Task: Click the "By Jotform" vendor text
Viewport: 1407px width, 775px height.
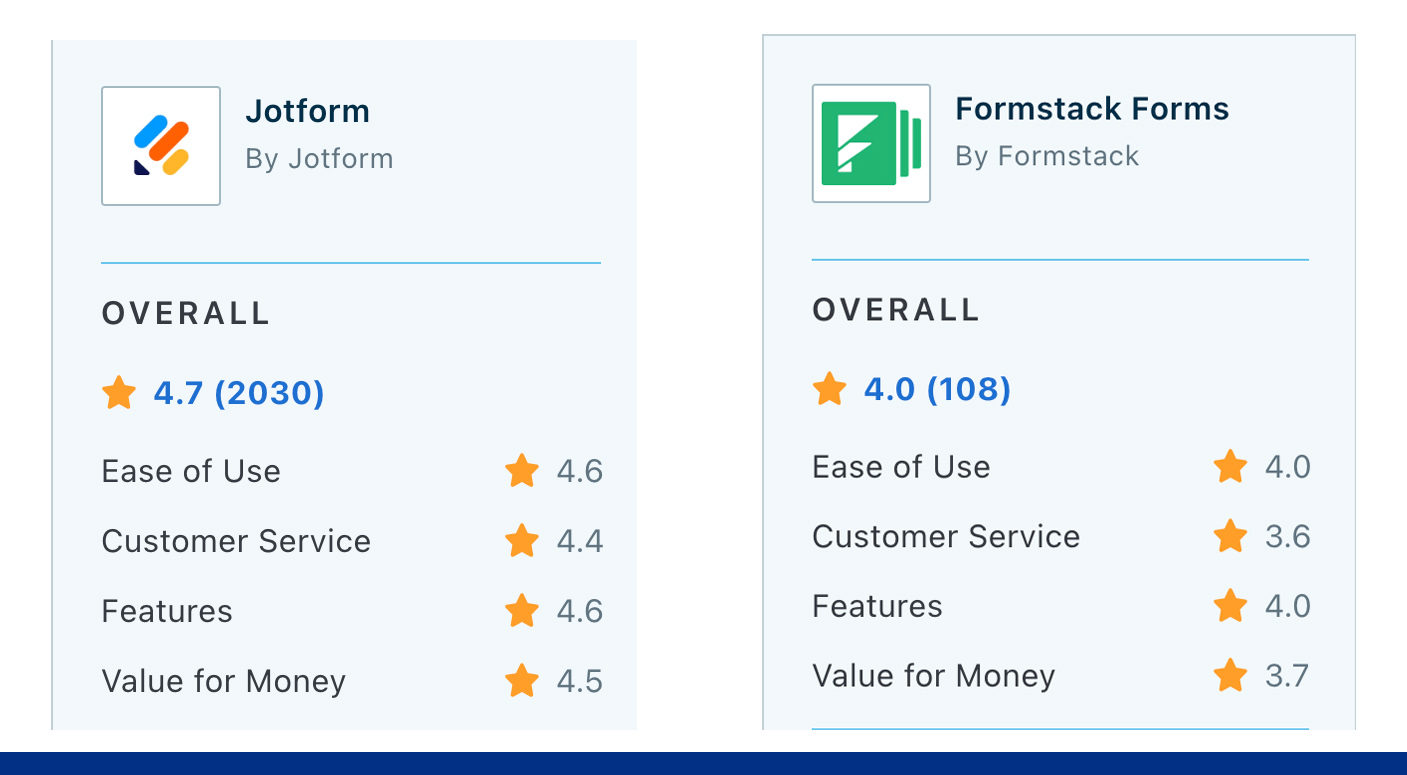Action: [x=319, y=158]
